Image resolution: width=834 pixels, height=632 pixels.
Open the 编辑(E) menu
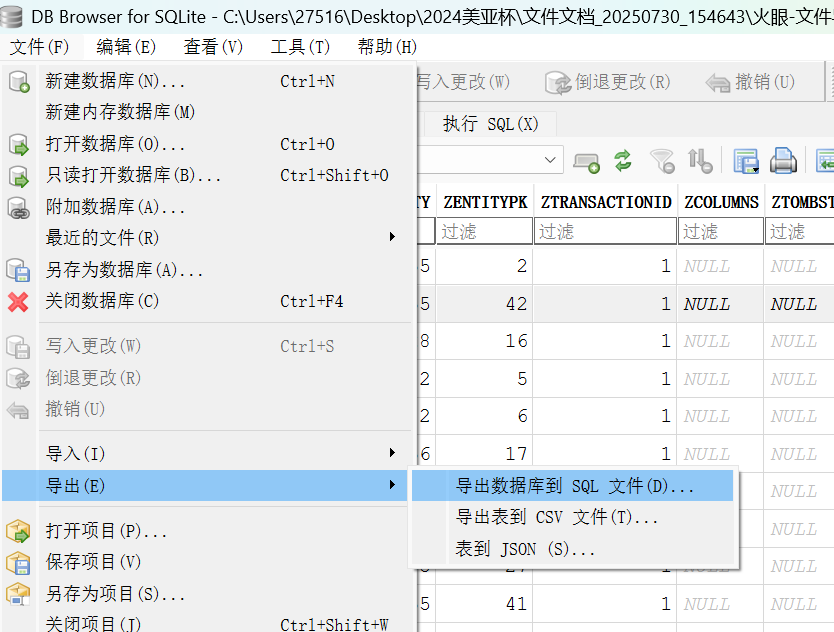[126, 47]
